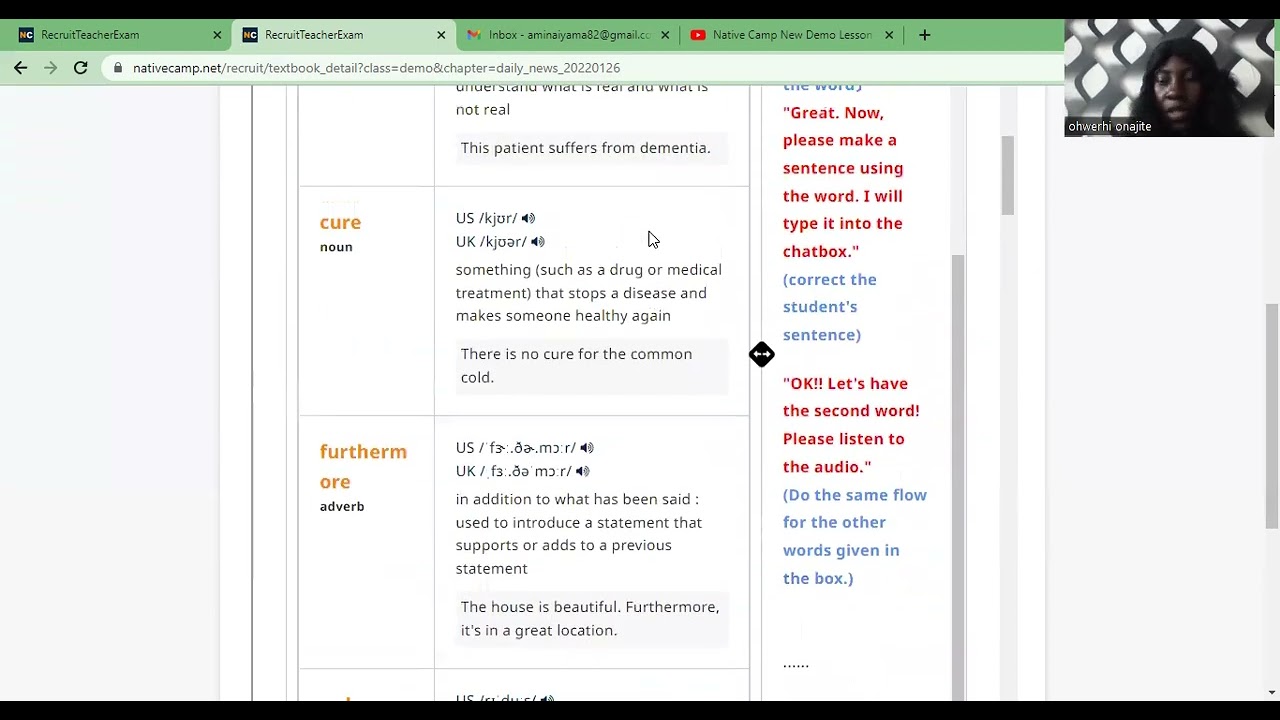Play UK pronunciation audio for furthermore
Viewport: 1280px width, 720px height.
[x=583, y=471]
